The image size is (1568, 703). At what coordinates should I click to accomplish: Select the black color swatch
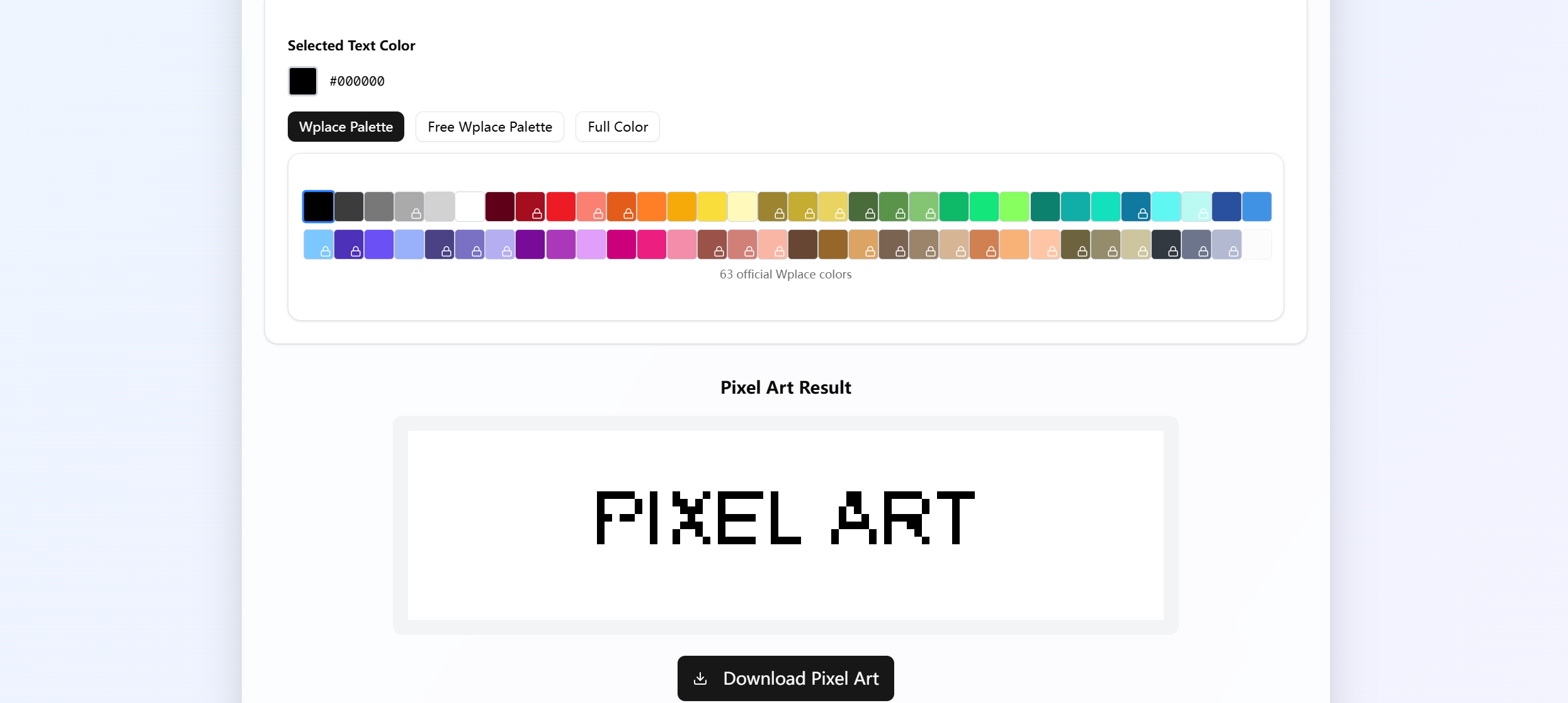(319, 207)
